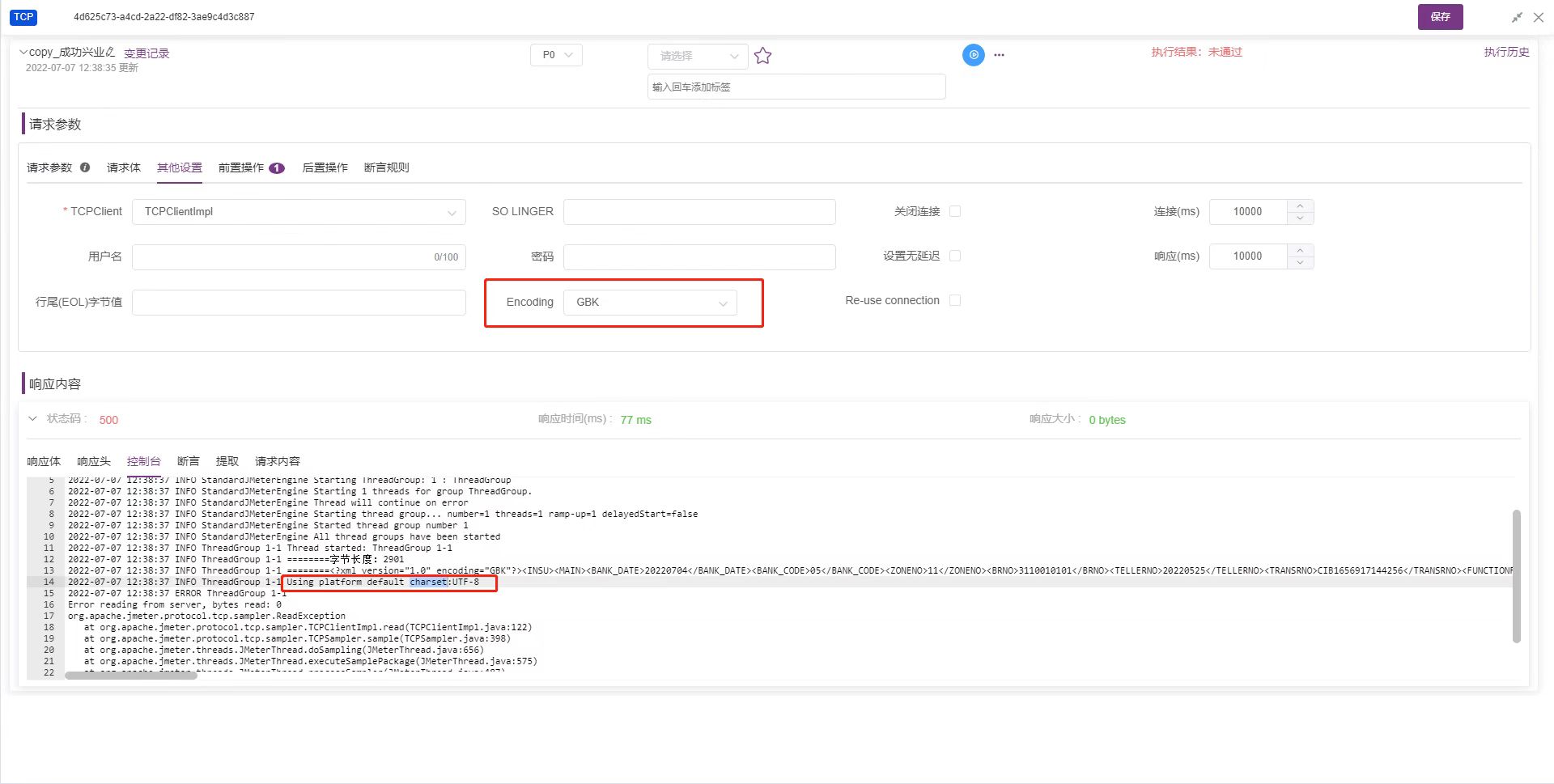Collapse the response status chevron beside 状态码
Screen dimensions: 1554x784
pos(32,418)
